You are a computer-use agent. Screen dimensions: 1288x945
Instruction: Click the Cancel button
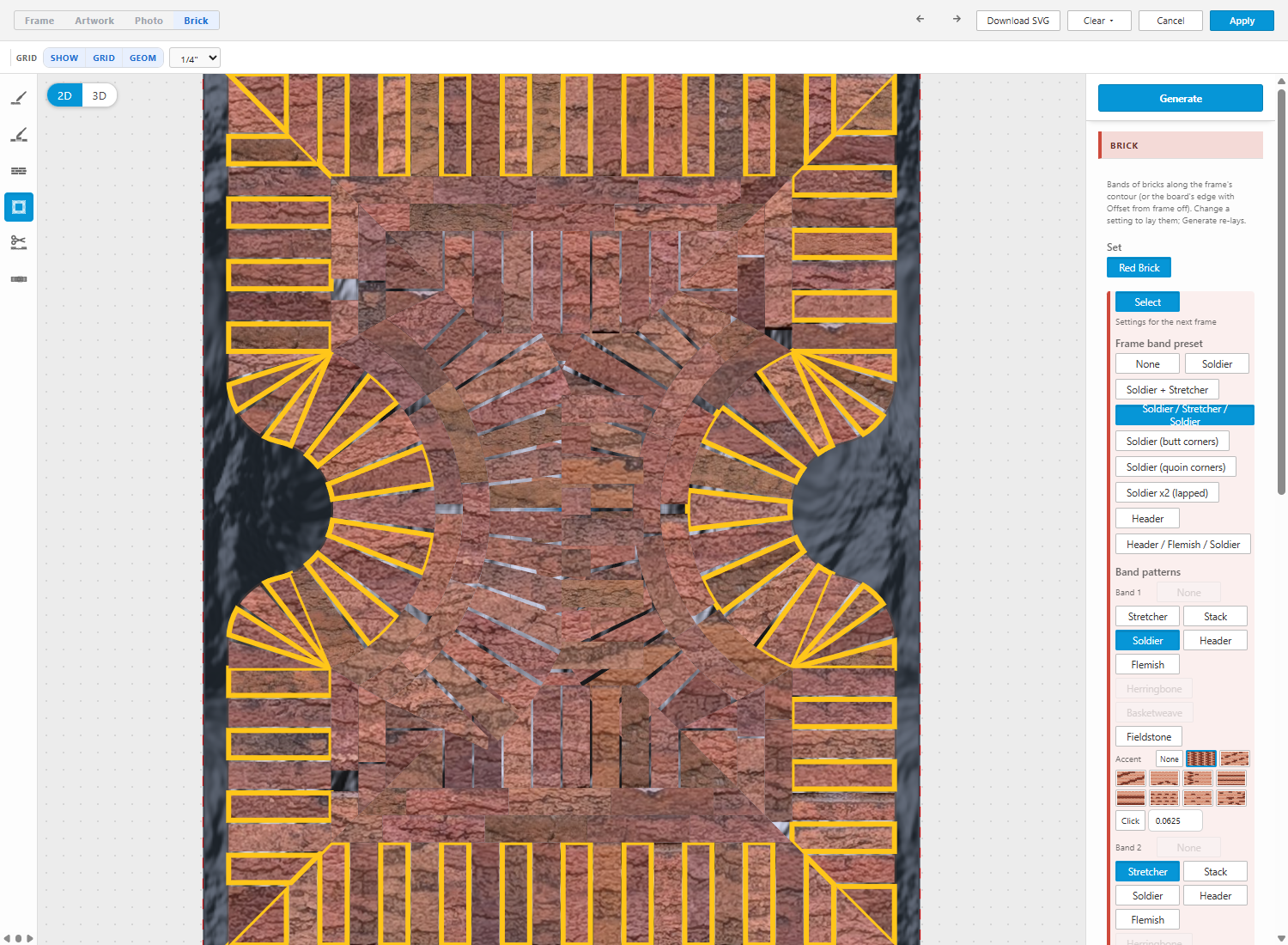(x=1170, y=21)
